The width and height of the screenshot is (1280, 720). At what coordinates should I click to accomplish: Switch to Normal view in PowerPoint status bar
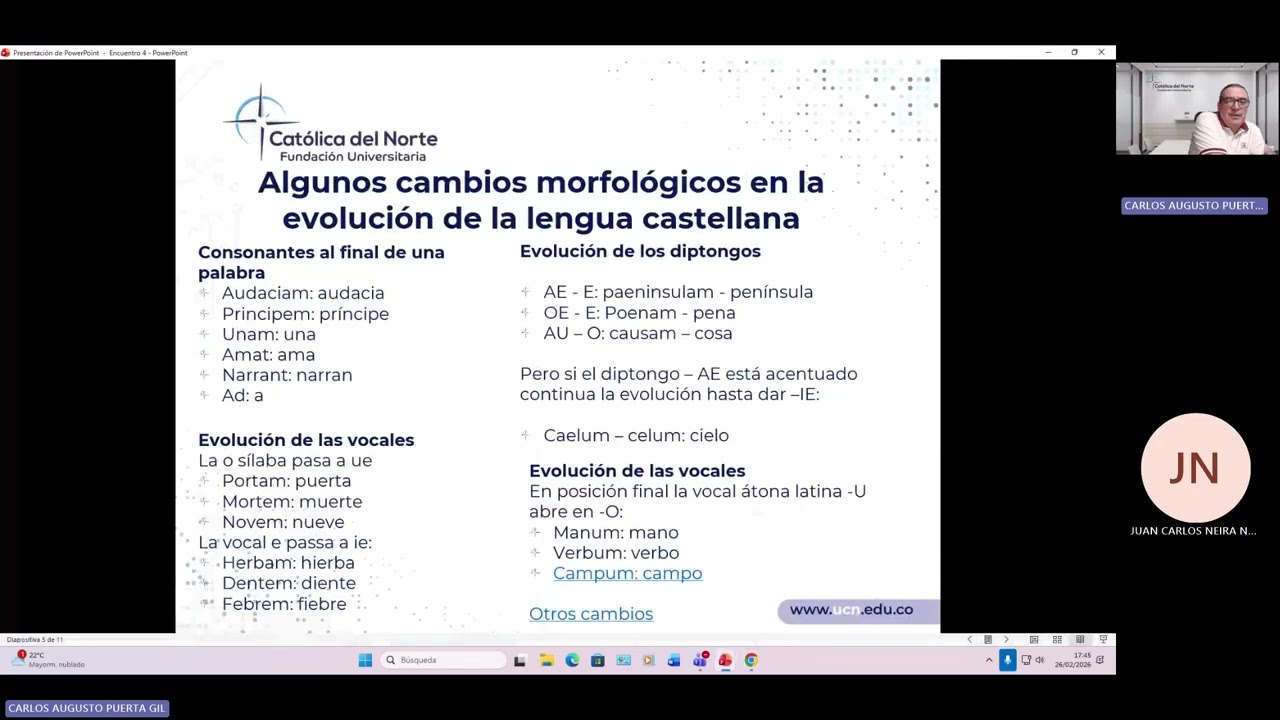click(1034, 640)
